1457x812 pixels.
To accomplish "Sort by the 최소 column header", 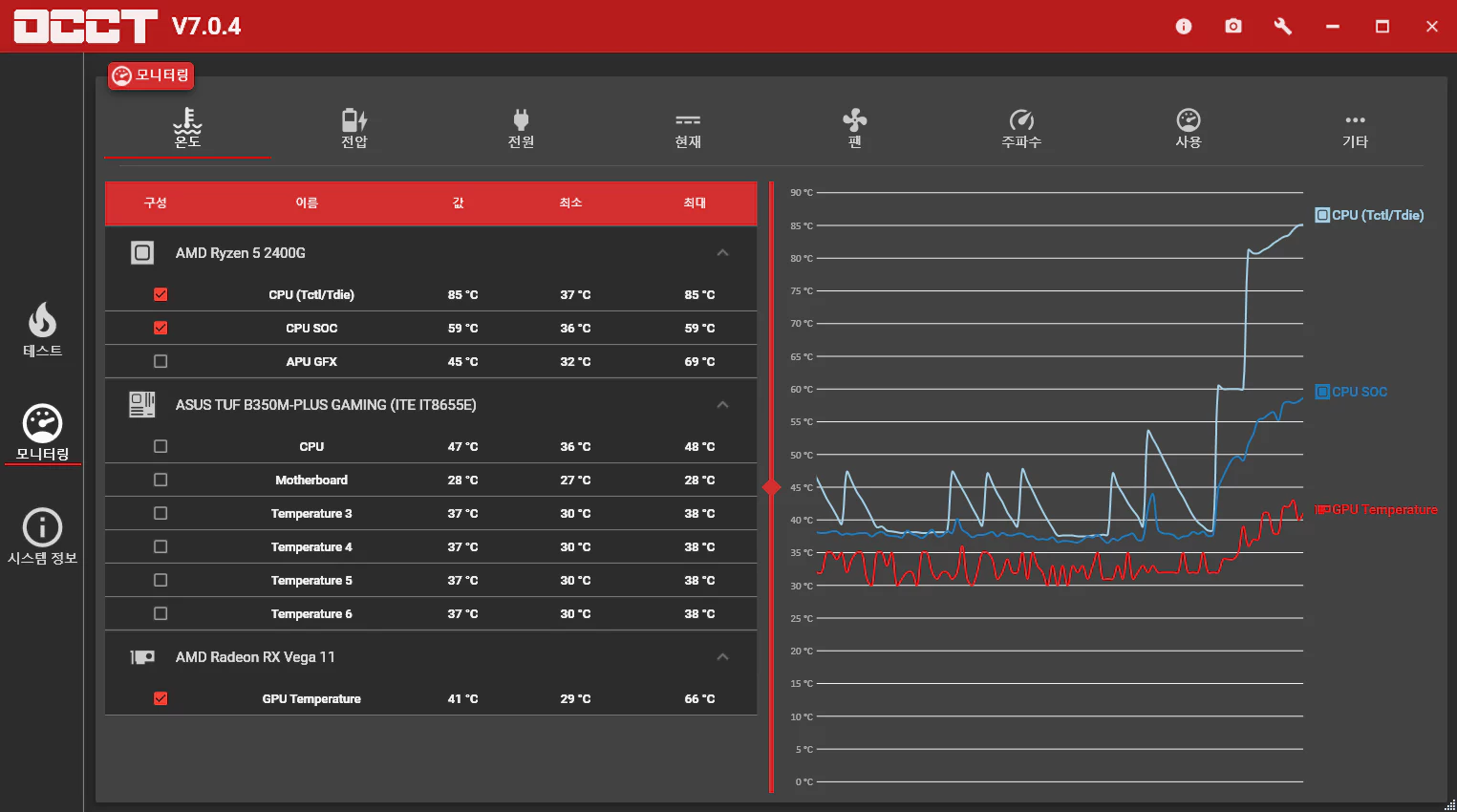I will 570,203.
